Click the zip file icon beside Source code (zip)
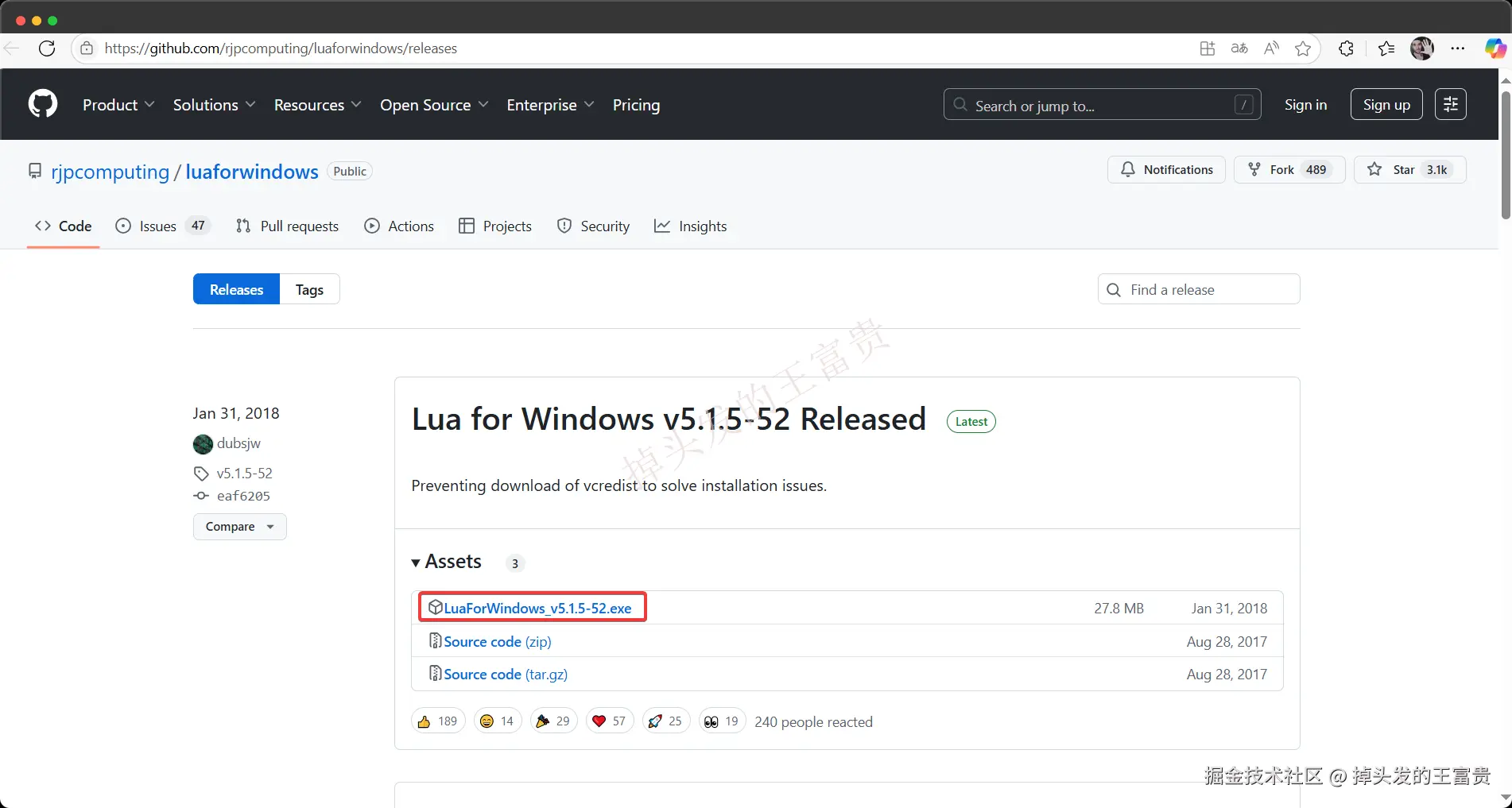1512x808 pixels. tap(435, 640)
